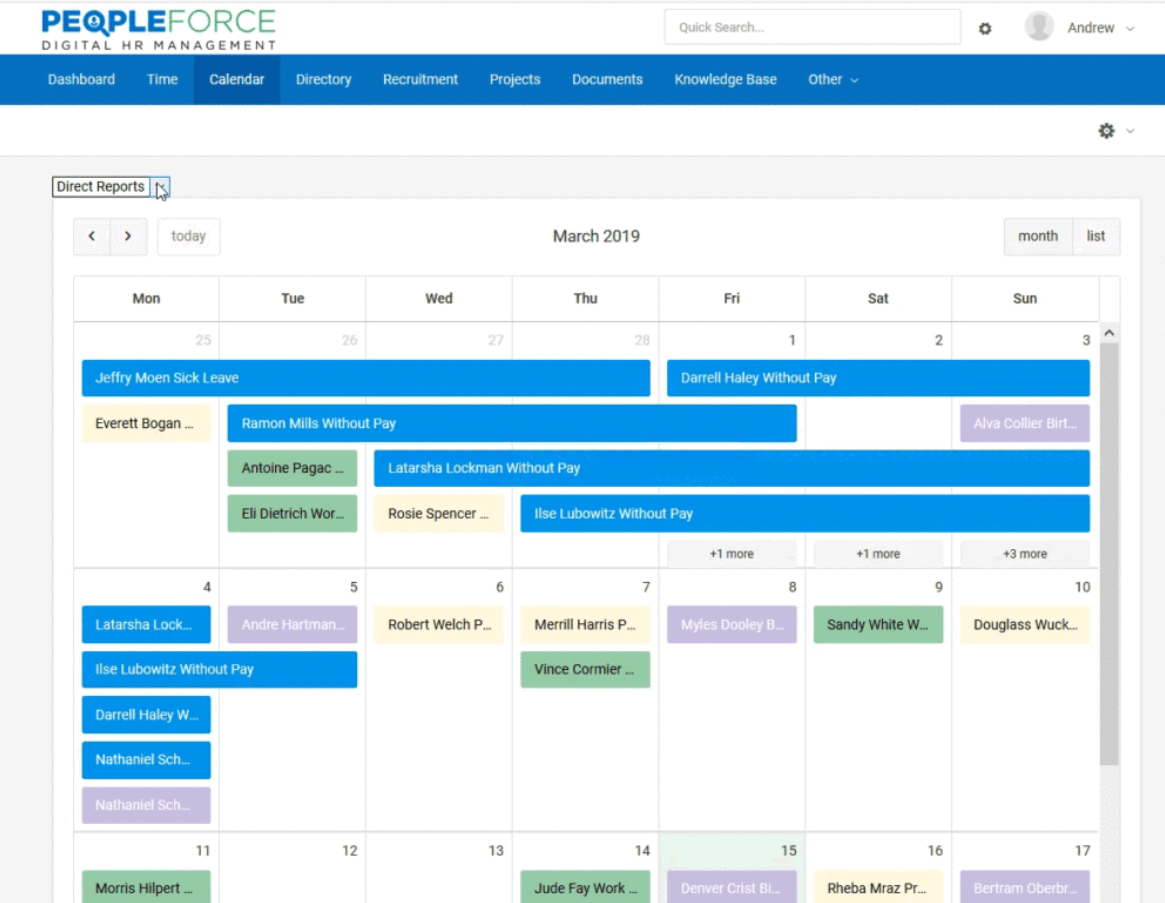Open Jude Fay Work event
Viewport: 1165px width, 903px height.
point(585,887)
